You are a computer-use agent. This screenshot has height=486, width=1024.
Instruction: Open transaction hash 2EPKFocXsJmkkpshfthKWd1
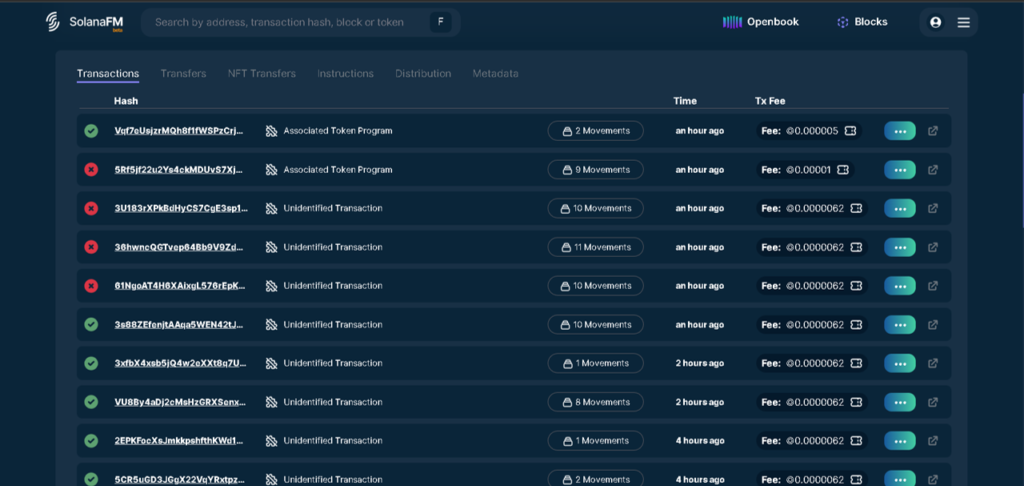click(x=181, y=441)
